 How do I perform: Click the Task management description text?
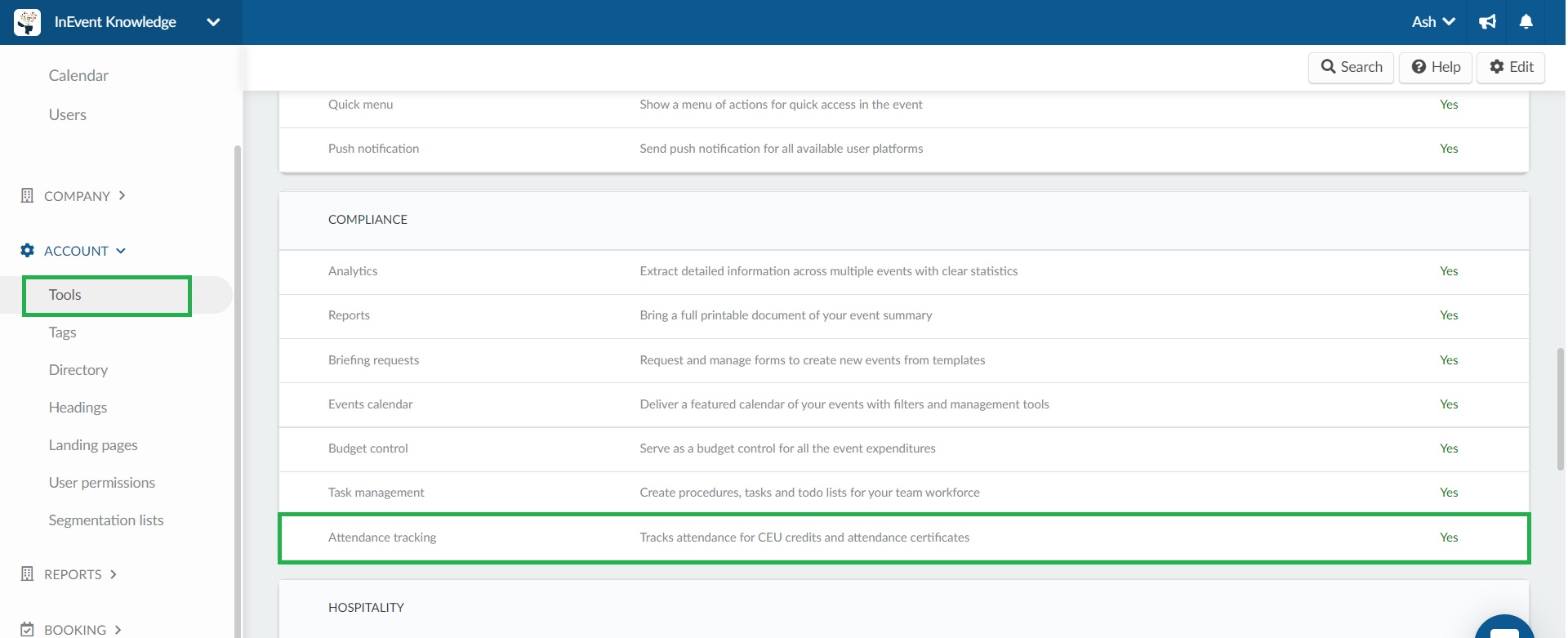coord(809,493)
